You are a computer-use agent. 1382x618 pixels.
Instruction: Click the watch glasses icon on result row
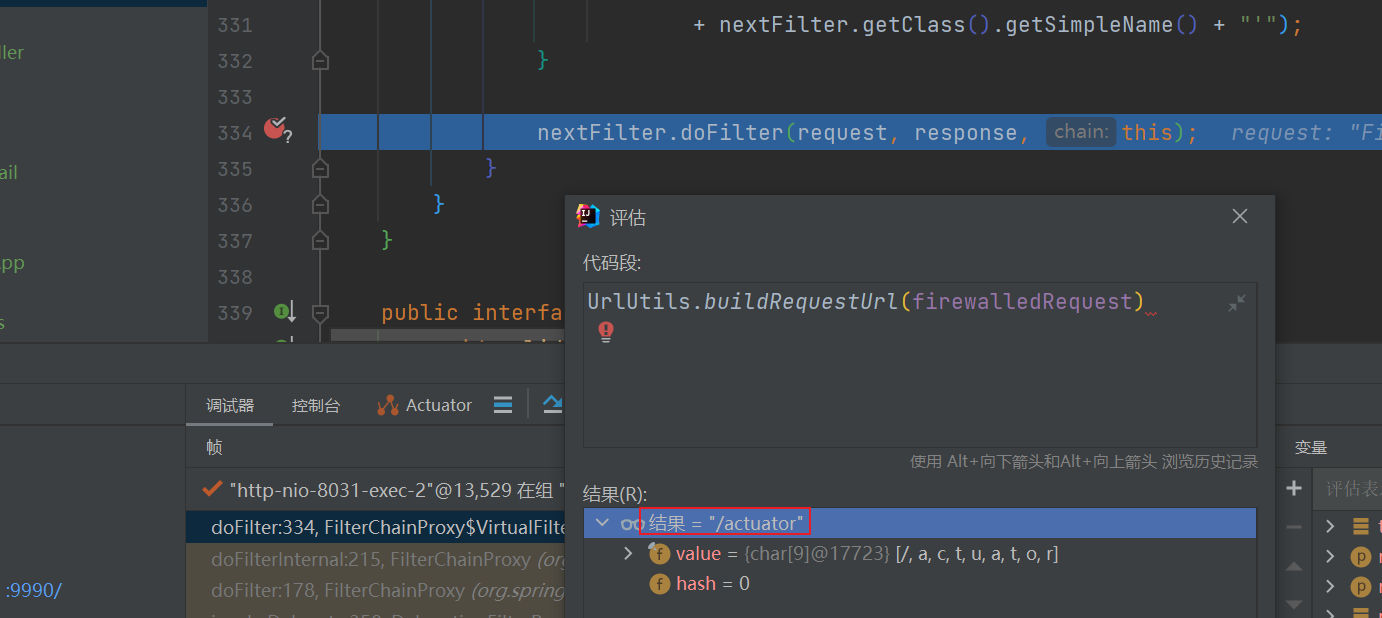click(x=632, y=523)
